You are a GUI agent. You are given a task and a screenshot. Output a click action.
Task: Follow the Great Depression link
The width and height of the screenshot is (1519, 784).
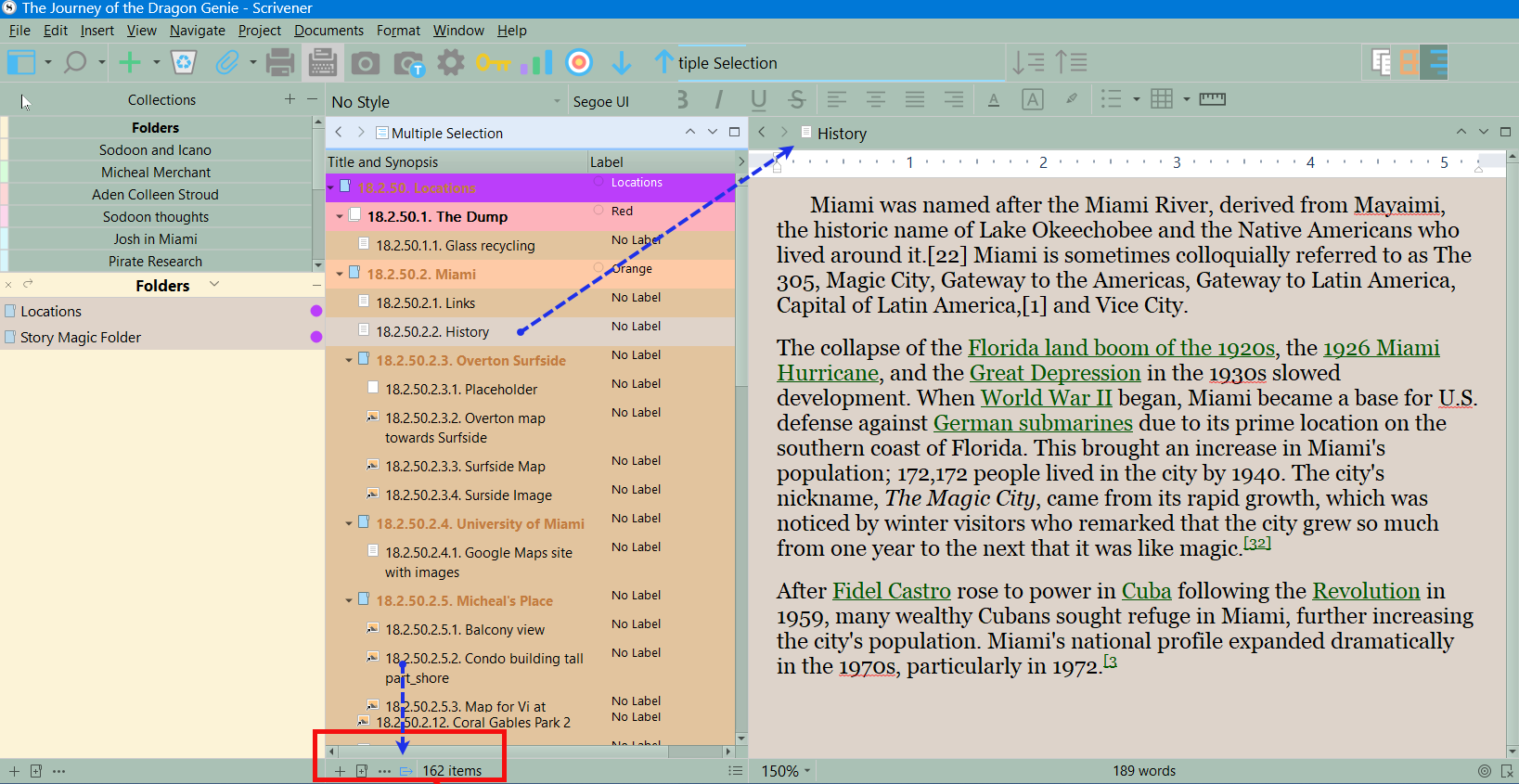pos(1054,373)
